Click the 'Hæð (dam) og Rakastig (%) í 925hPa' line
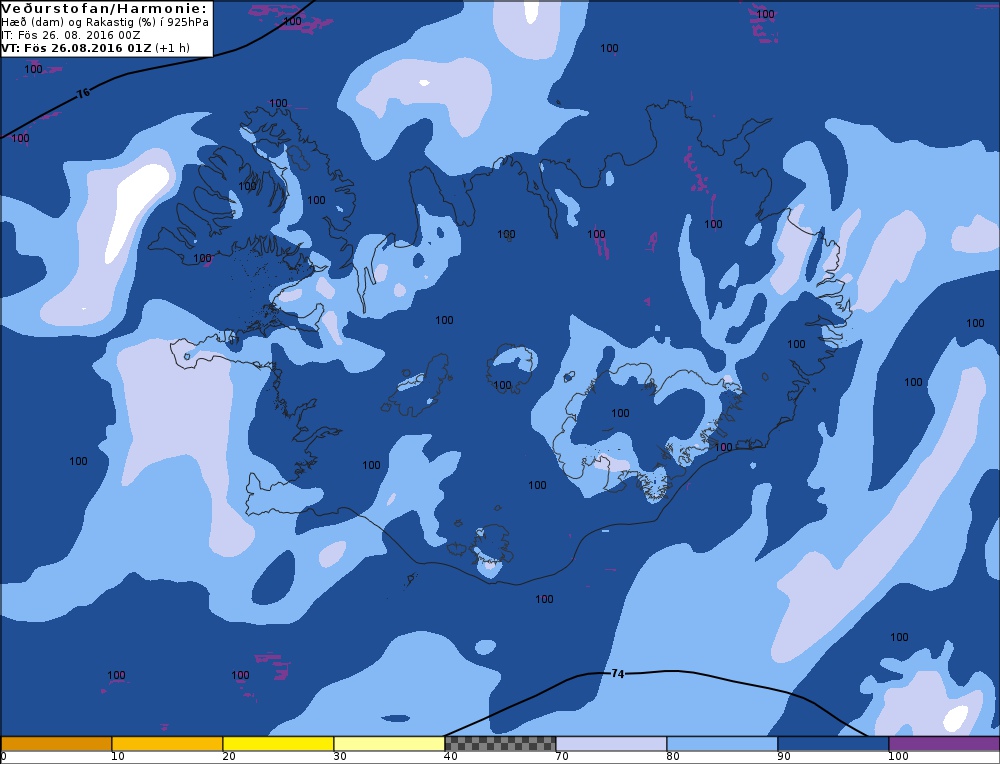Screen dimensions: 1000x764 [x=105, y=22]
